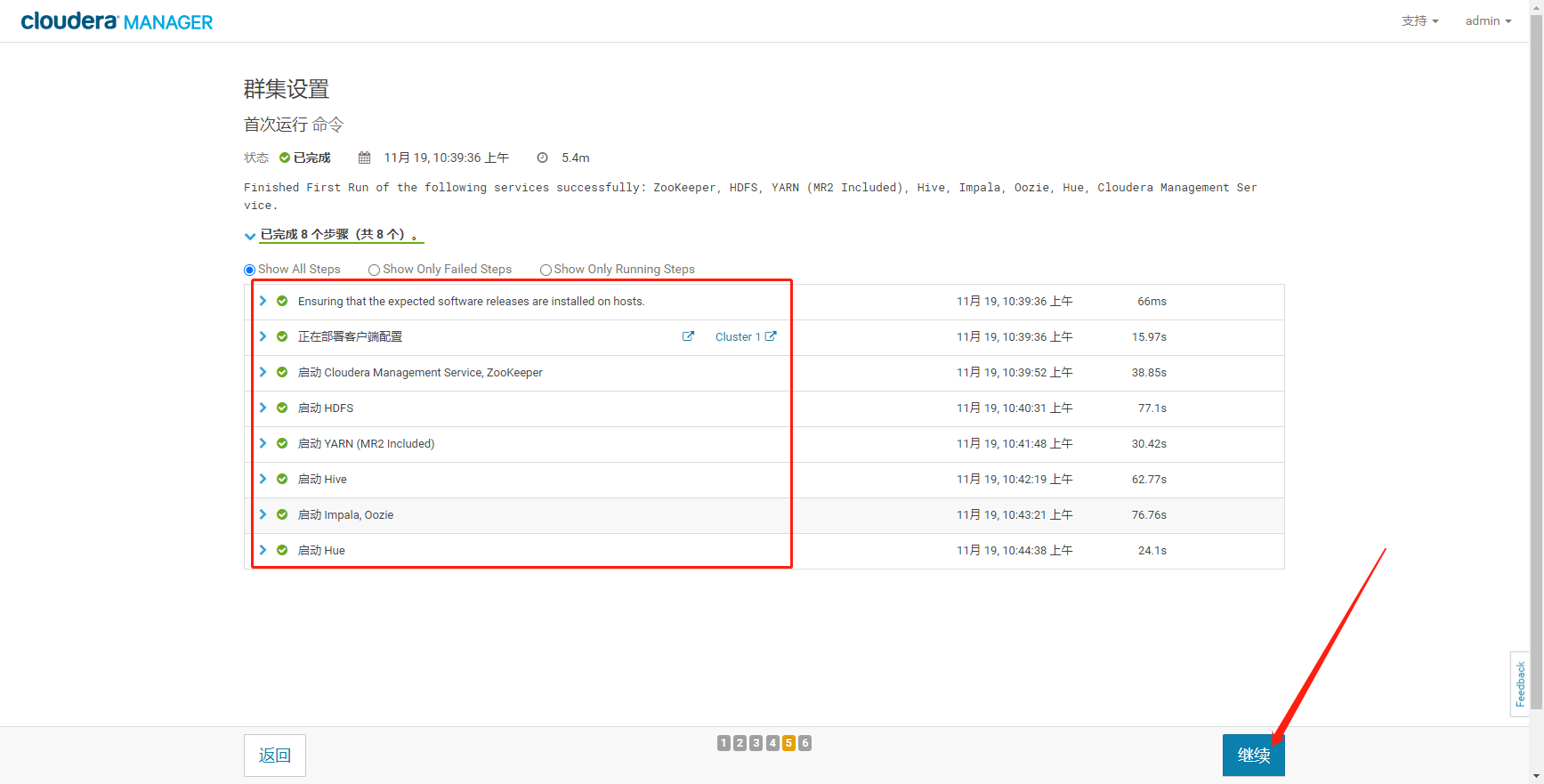
Task: Click the 77.1s duration value
Action: [x=1152, y=408]
